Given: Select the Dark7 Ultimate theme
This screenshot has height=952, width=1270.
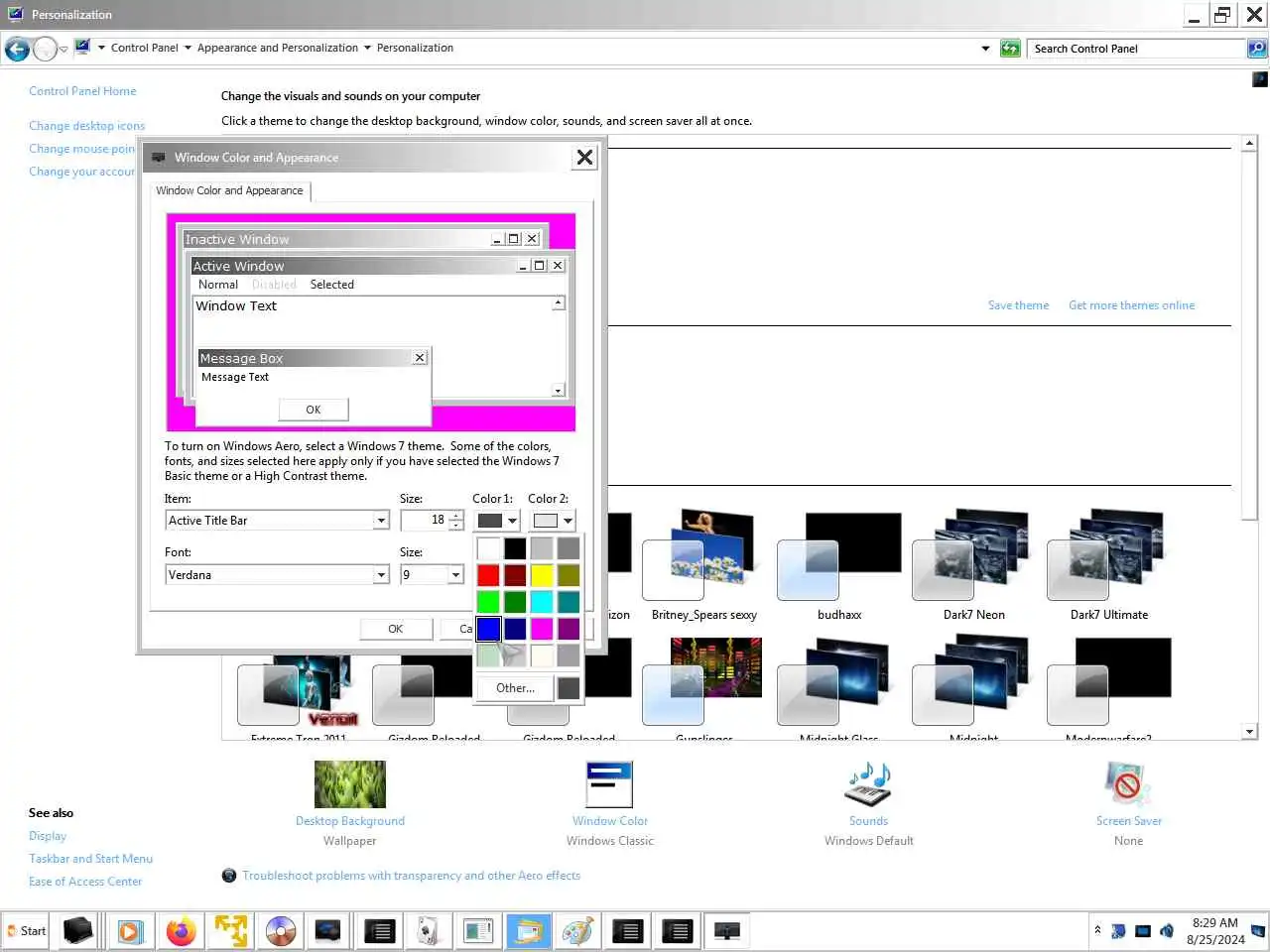Looking at the screenshot, I should click(x=1109, y=565).
